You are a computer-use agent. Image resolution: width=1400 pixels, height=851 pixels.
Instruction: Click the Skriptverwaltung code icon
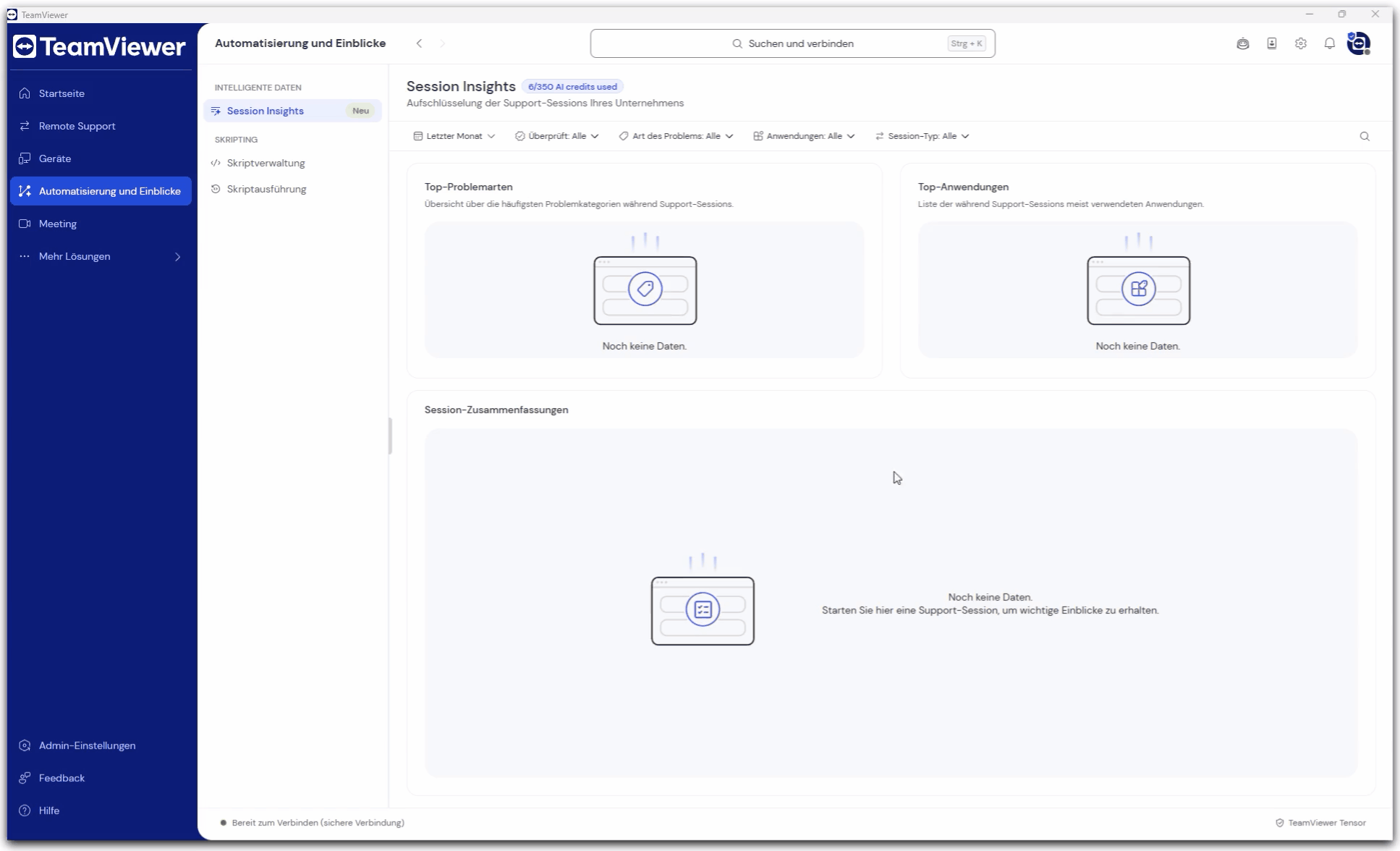click(216, 163)
